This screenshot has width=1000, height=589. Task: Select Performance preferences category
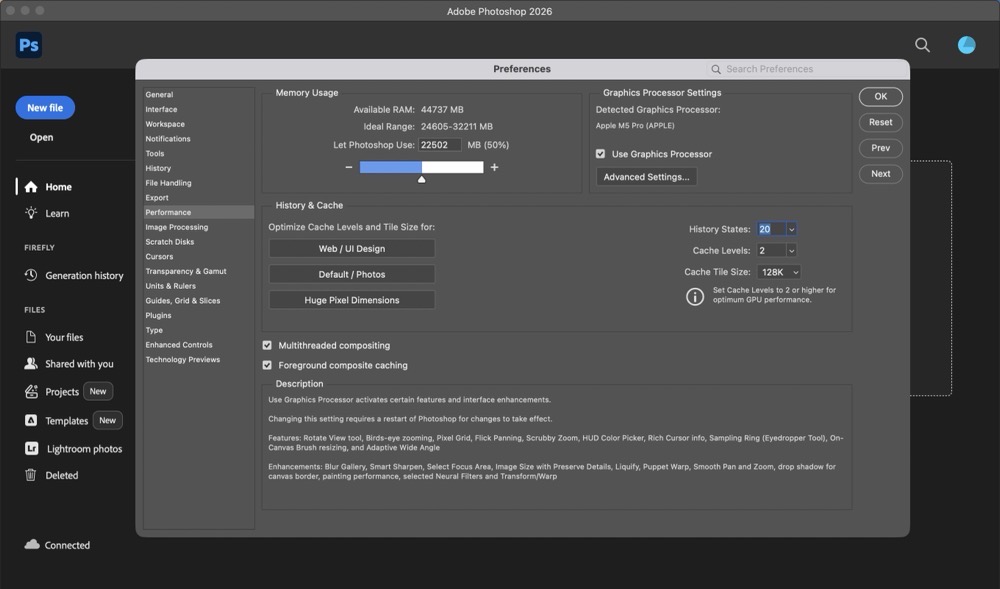(198, 212)
